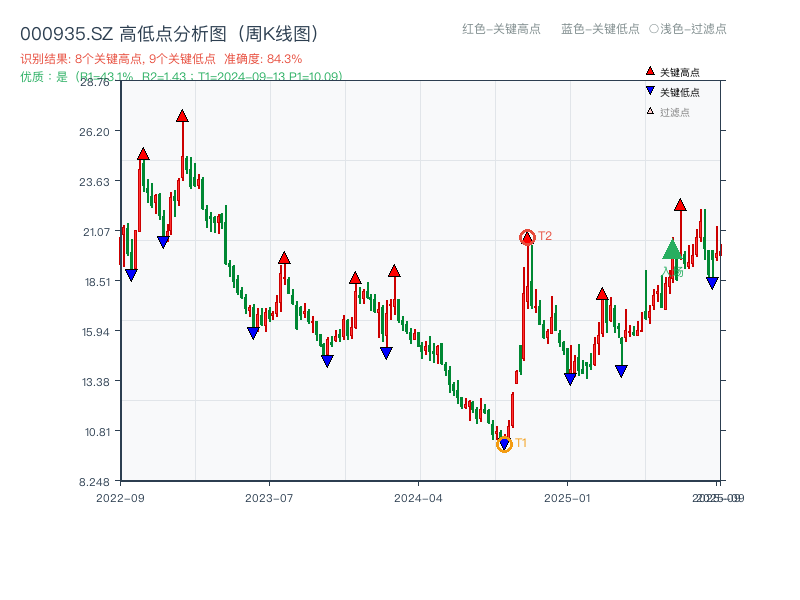Toggle the greyed 过滤点 legend label
Viewport: 800px width, 600px height.
[x=674, y=112]
